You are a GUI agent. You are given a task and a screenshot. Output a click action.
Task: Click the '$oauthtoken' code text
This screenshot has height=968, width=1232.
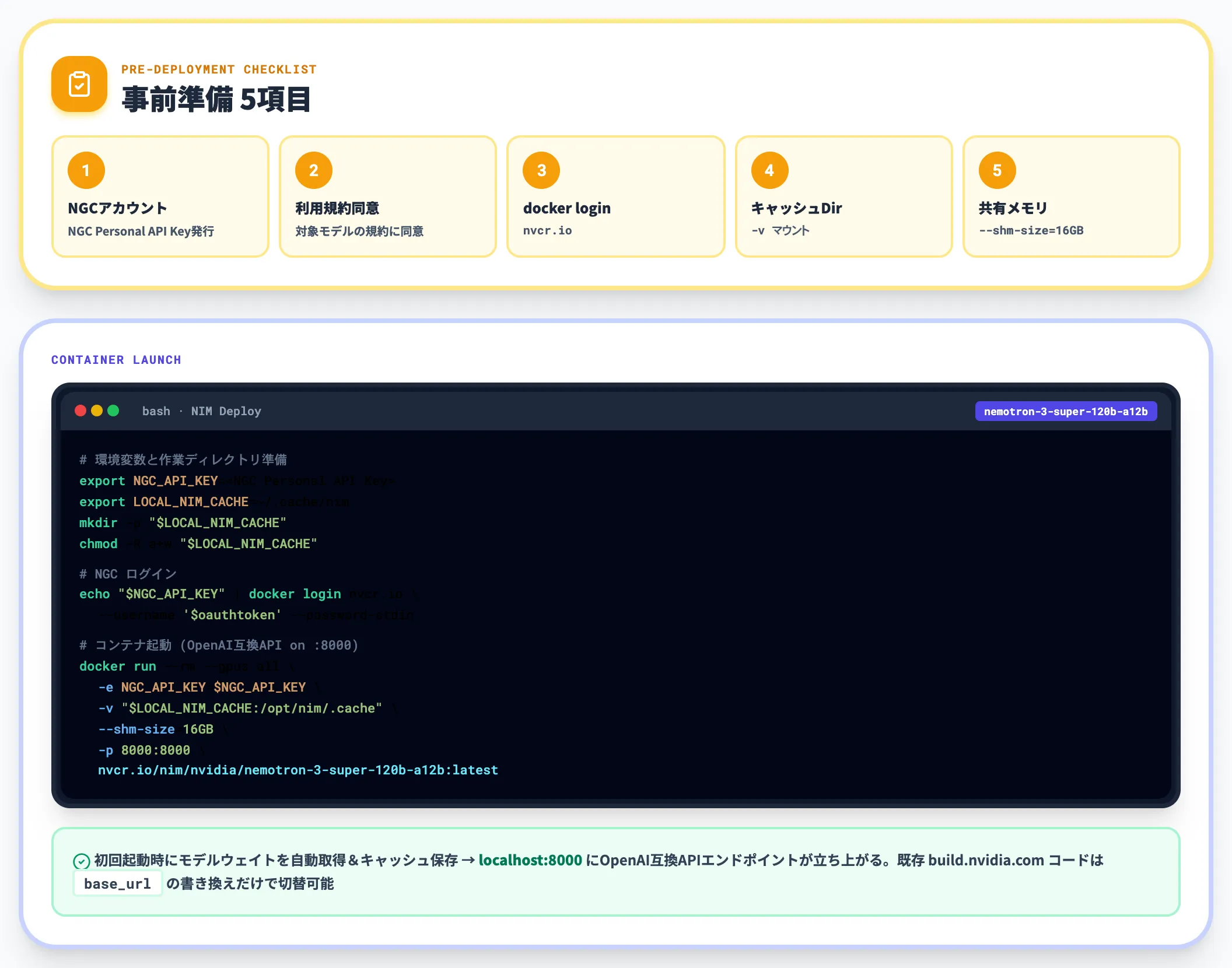[x=233, y=615]
